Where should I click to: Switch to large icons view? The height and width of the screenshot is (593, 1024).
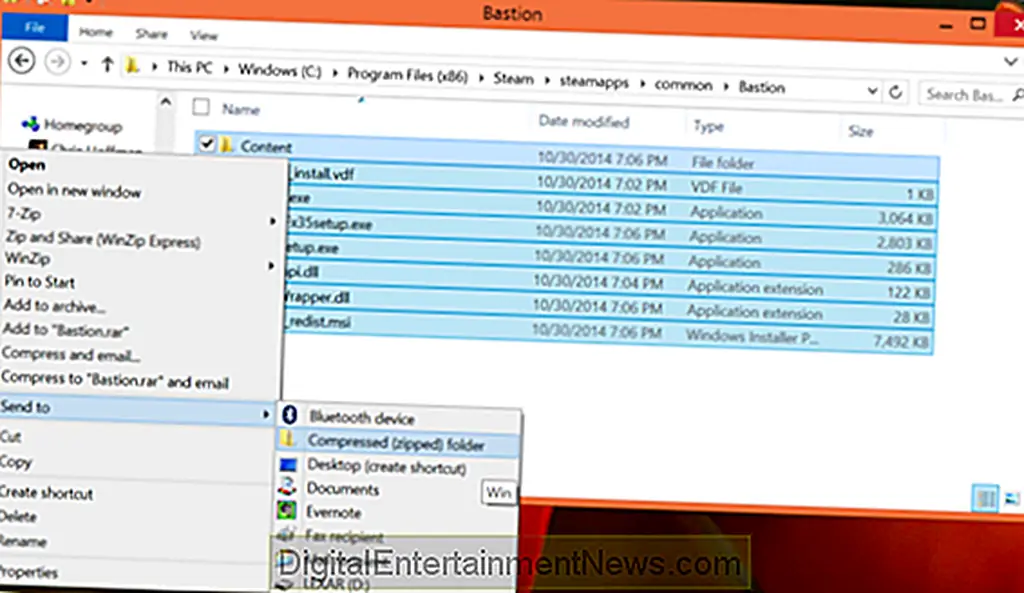point(1012,499)
